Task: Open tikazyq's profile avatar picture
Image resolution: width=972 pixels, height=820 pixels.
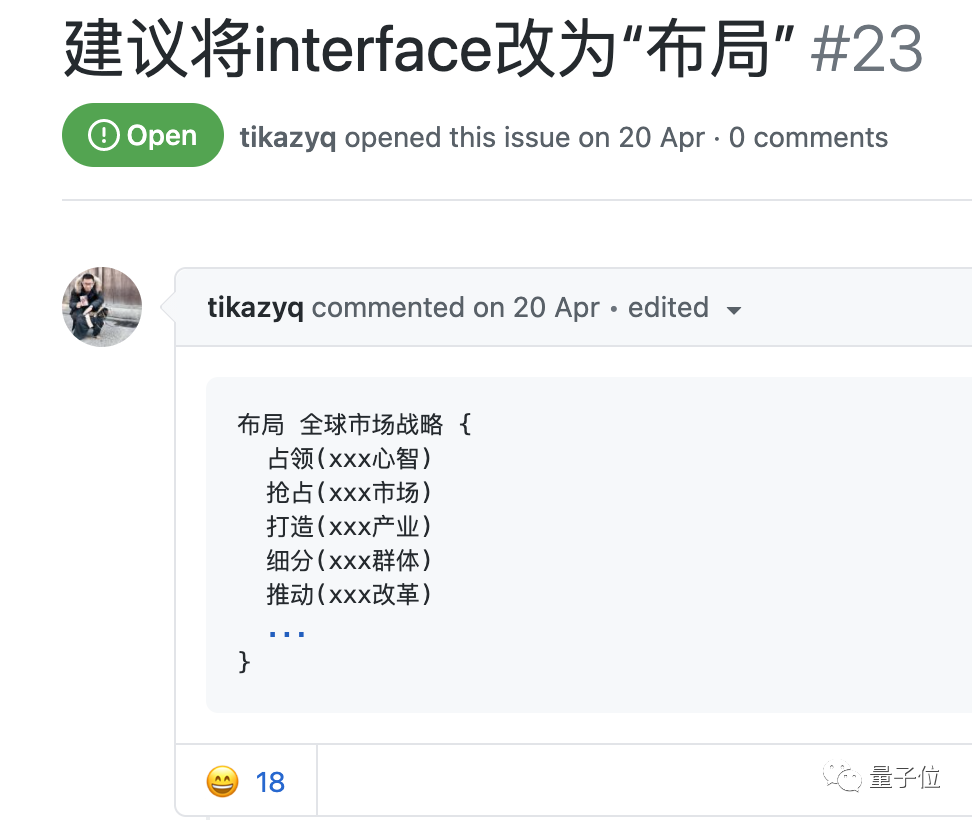Action: 102,307
